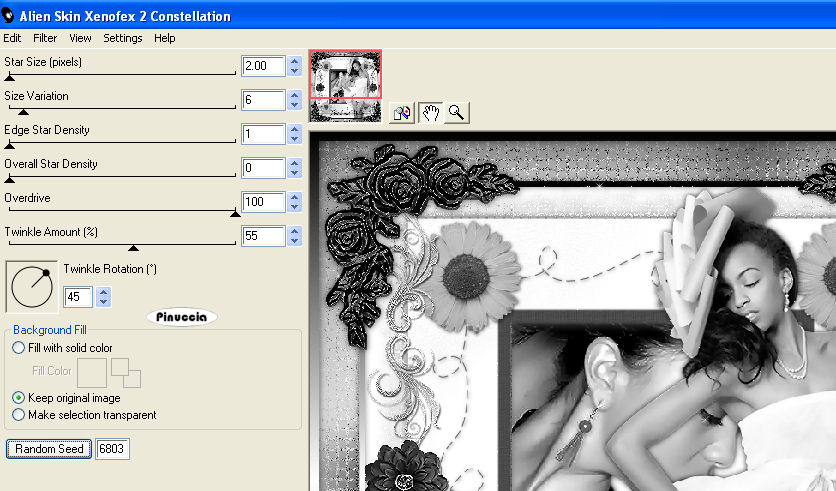Decrease Overall Star Density with down arrow
This screenshot has height=491, width=836.
(x=294, y=173)
